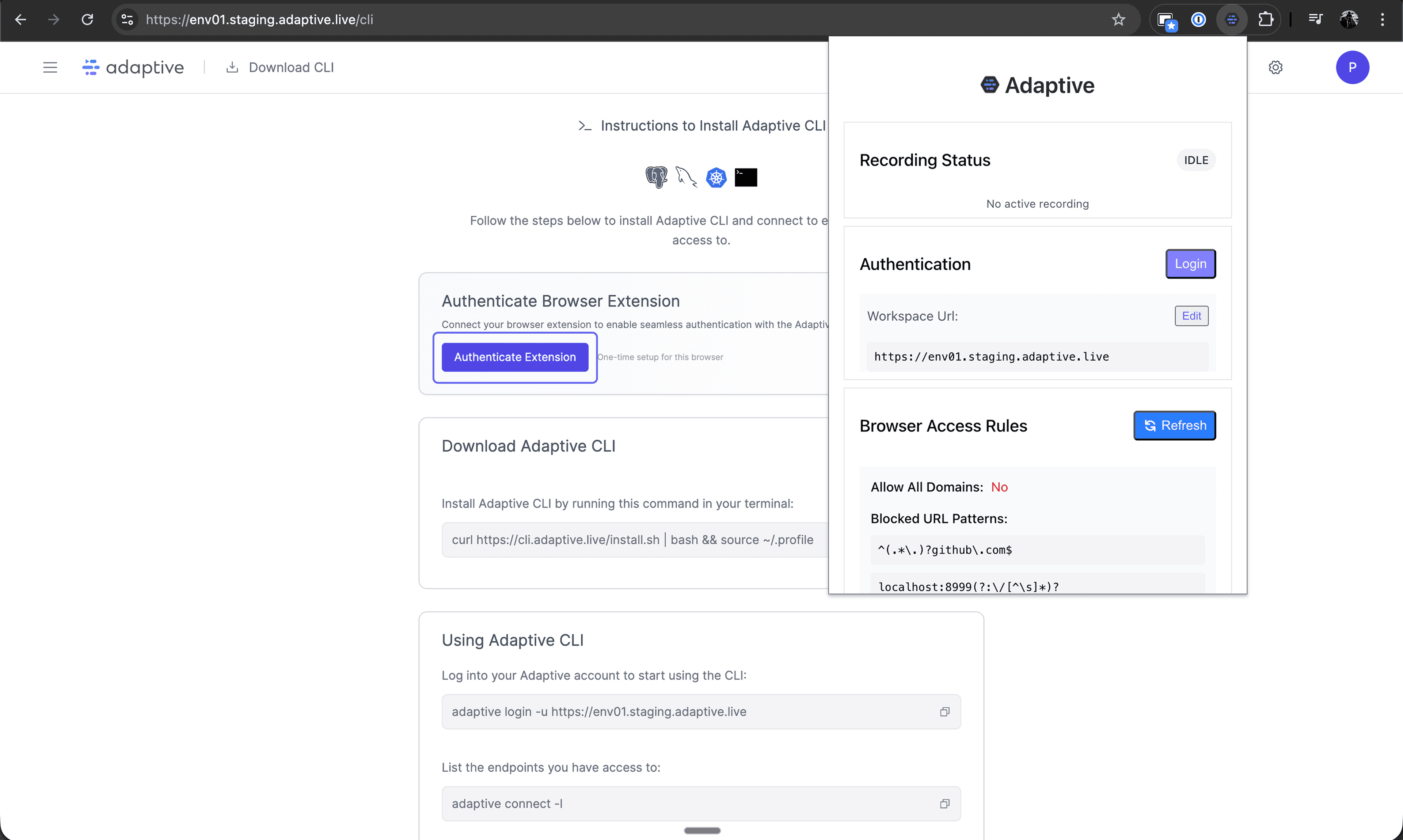Screen dimensions: 1403x840
Task: Open the 1Password extension icon
Action: click(1198, 20)
